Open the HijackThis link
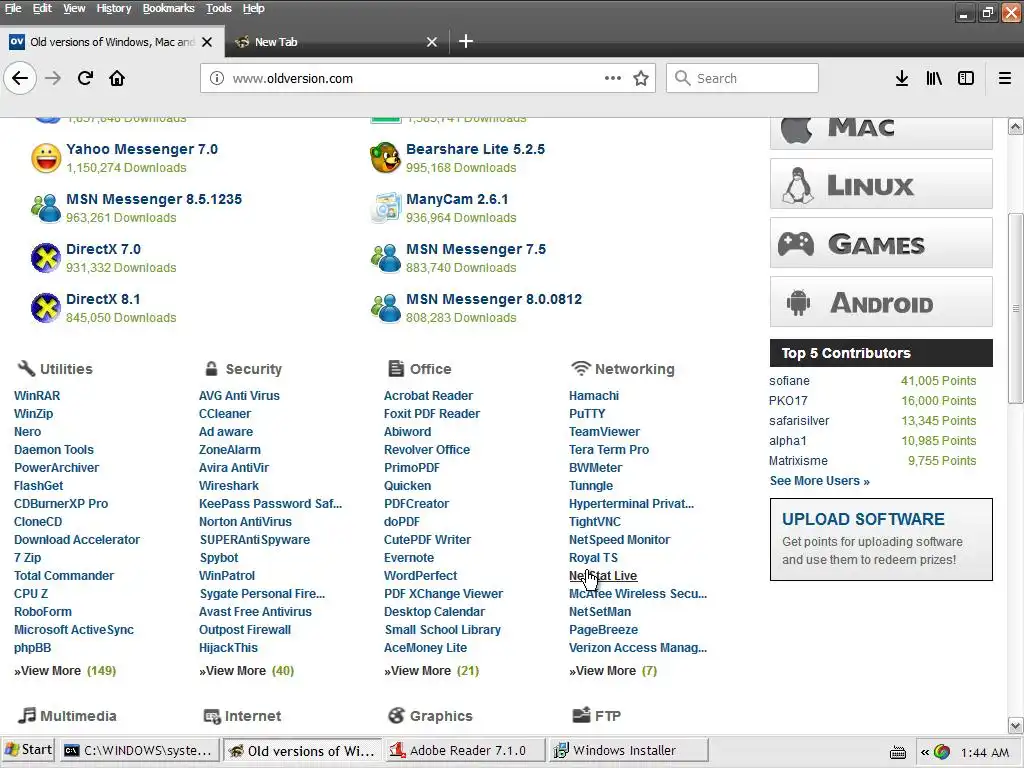Screen dimensions: 1024x768 pyautogui.click(x=228, y=648)
